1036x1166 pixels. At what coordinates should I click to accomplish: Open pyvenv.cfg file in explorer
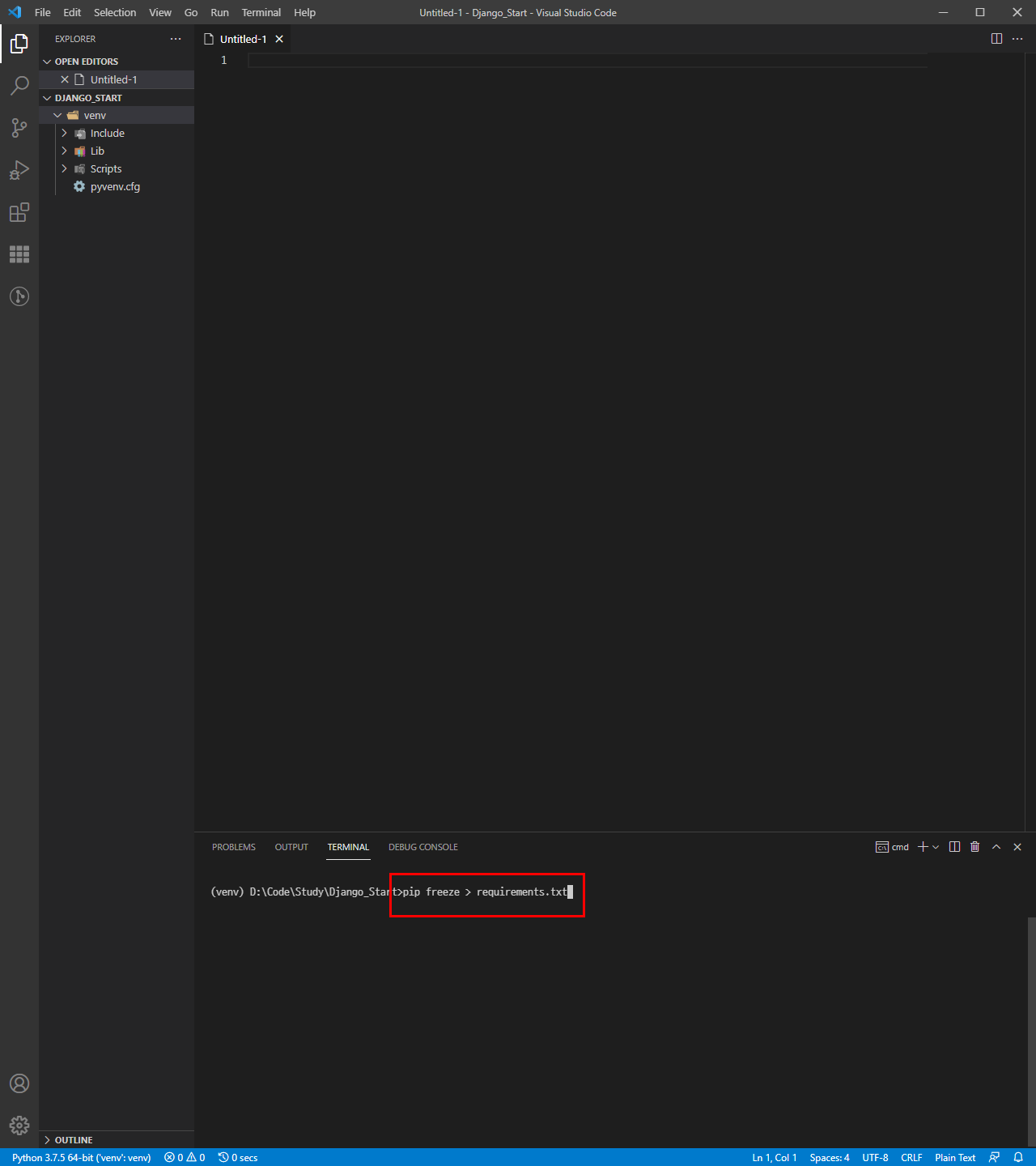pyautogui.click(x=117, y=186)
